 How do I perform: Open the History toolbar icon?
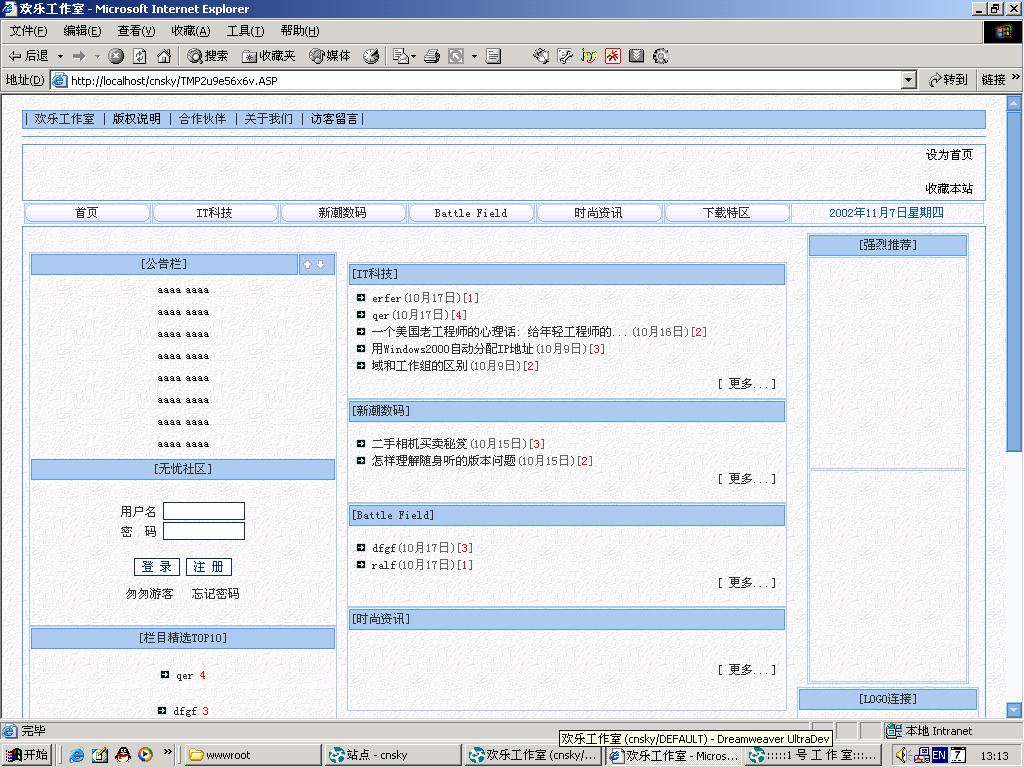[371, 56]
